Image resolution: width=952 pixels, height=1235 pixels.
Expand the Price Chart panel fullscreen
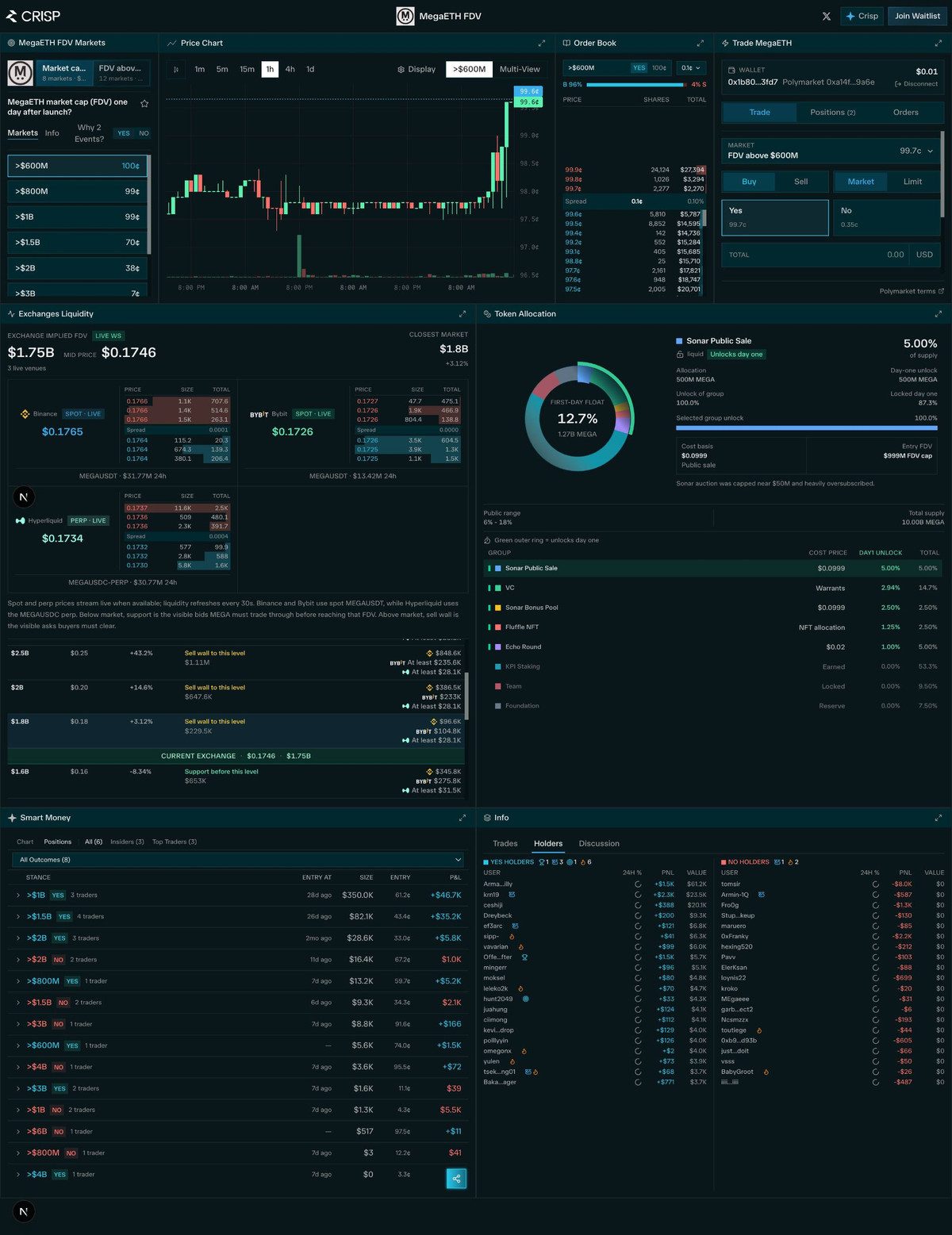pyautogui.click(x=542, y=43)
